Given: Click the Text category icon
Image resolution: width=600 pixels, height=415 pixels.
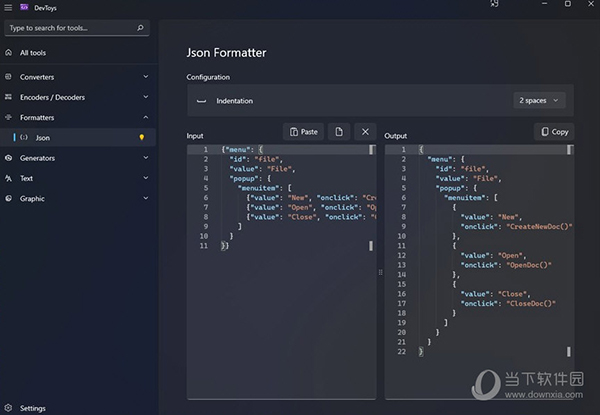Looking at the screenshot, I should [x=8, y=178].
